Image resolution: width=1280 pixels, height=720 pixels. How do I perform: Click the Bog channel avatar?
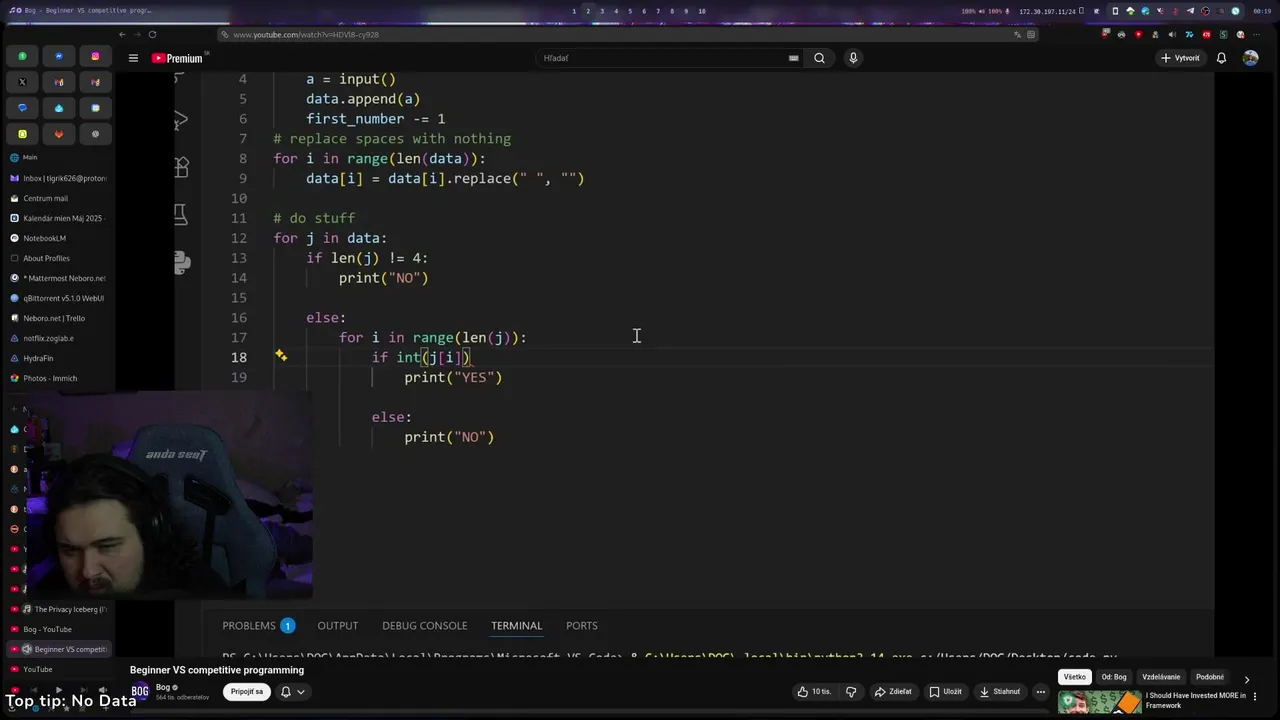pos(140,691)
